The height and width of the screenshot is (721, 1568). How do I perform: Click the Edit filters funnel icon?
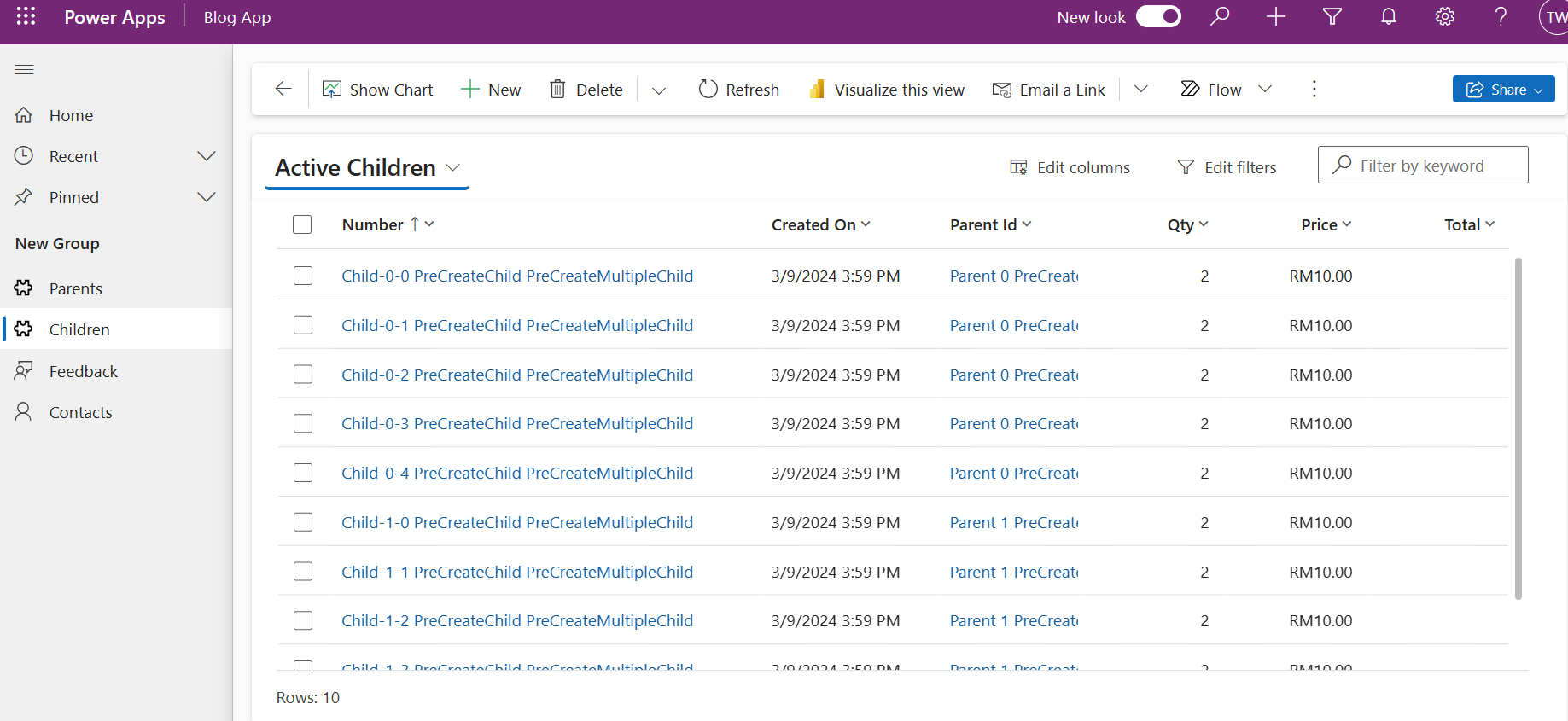click(1186, 167)
